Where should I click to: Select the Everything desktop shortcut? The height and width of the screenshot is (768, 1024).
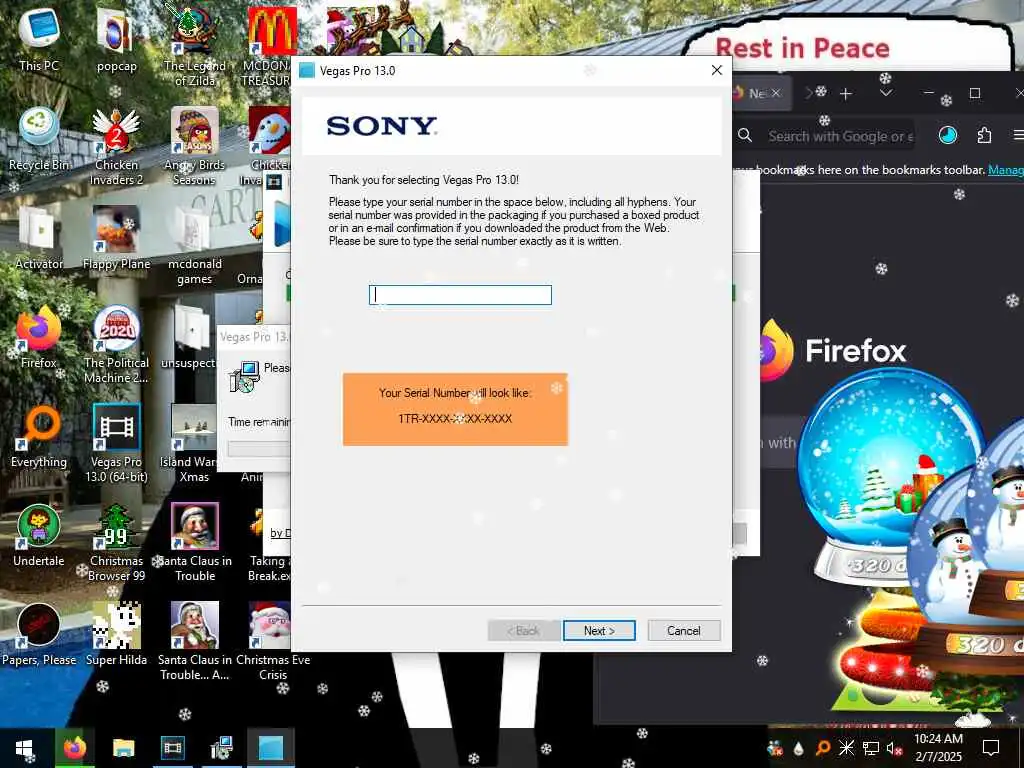pos(39,436)
